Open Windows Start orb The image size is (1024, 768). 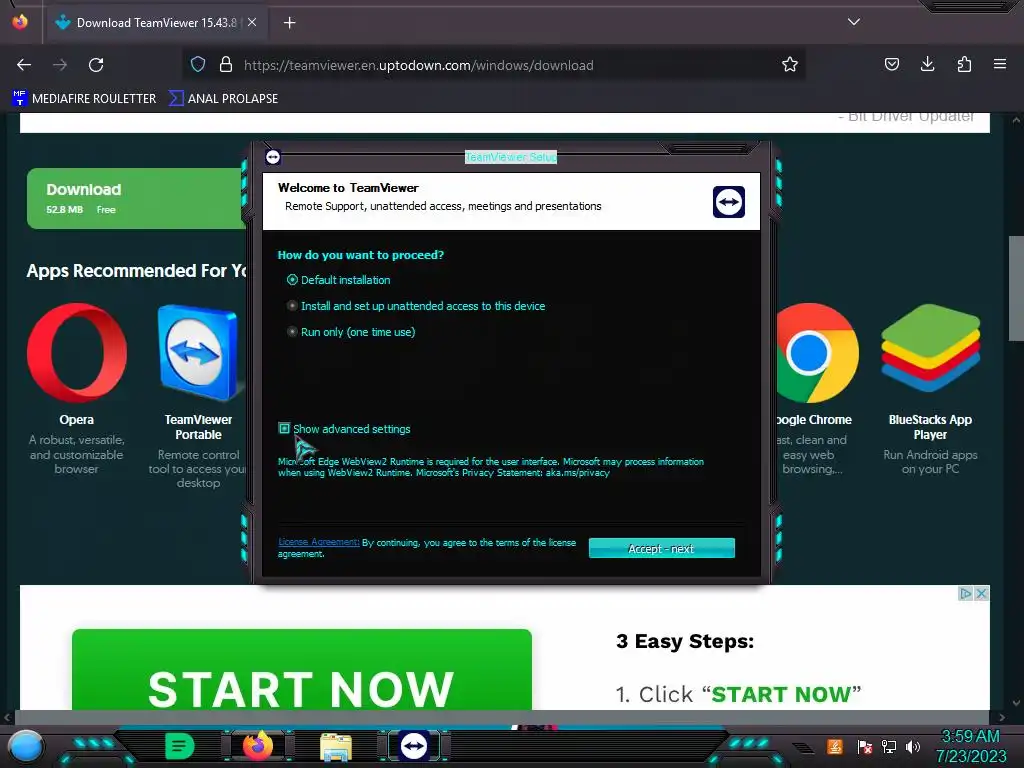pyautogui.click(x=25, y=746)
